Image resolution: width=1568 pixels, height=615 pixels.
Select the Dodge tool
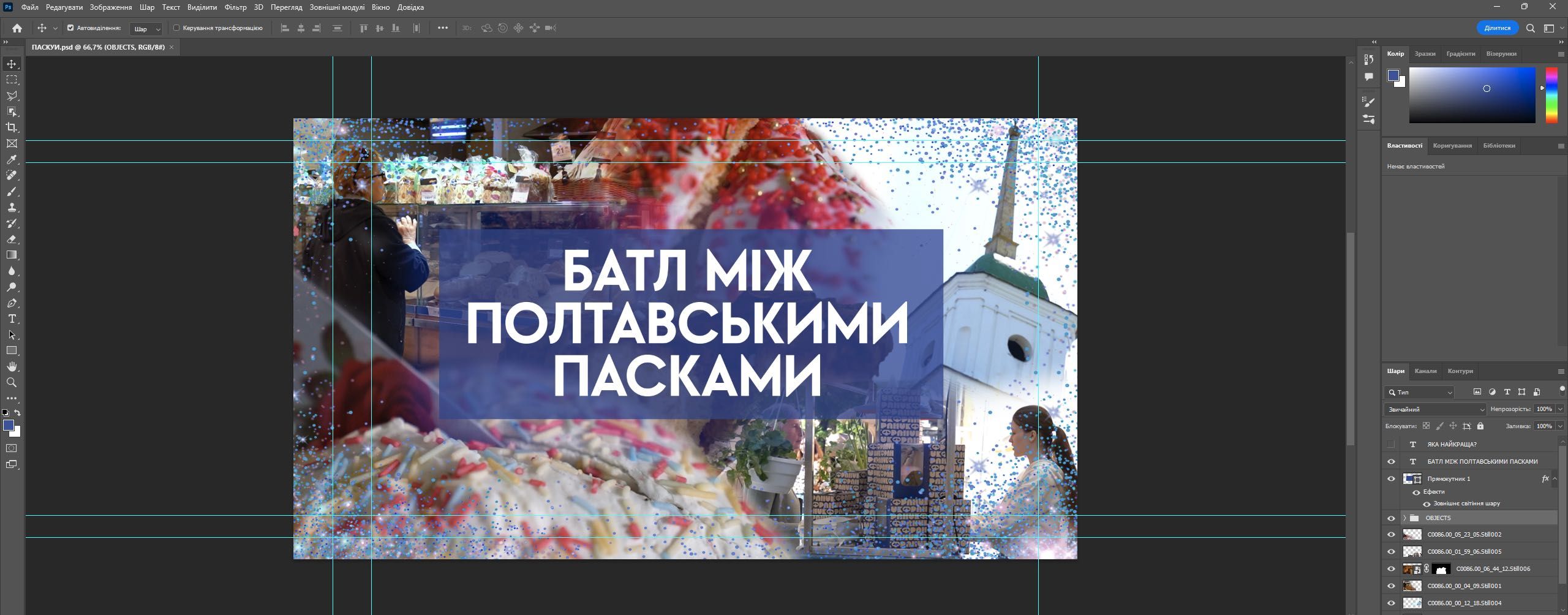coord(12,287)
